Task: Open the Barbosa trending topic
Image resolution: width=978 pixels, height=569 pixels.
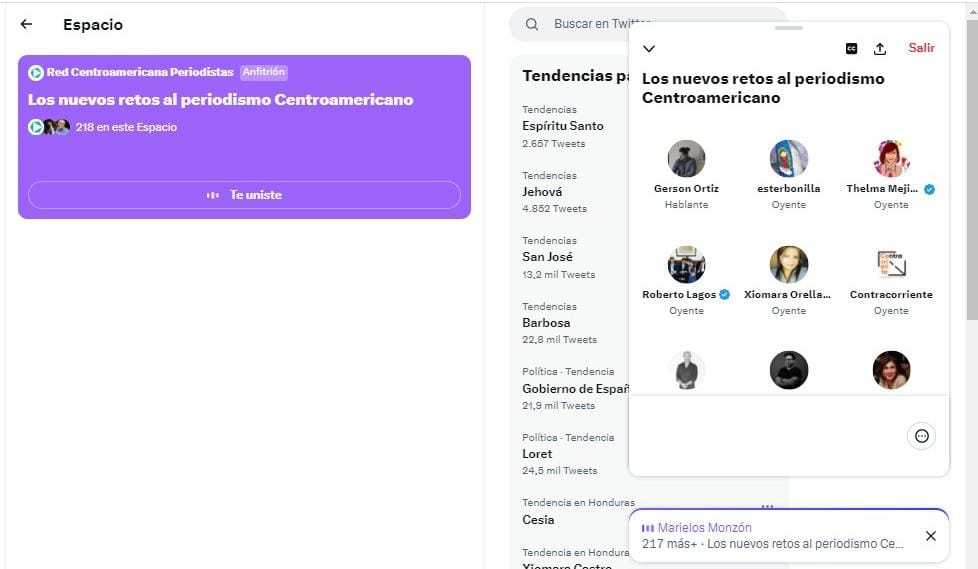Action: coord(546,323)
